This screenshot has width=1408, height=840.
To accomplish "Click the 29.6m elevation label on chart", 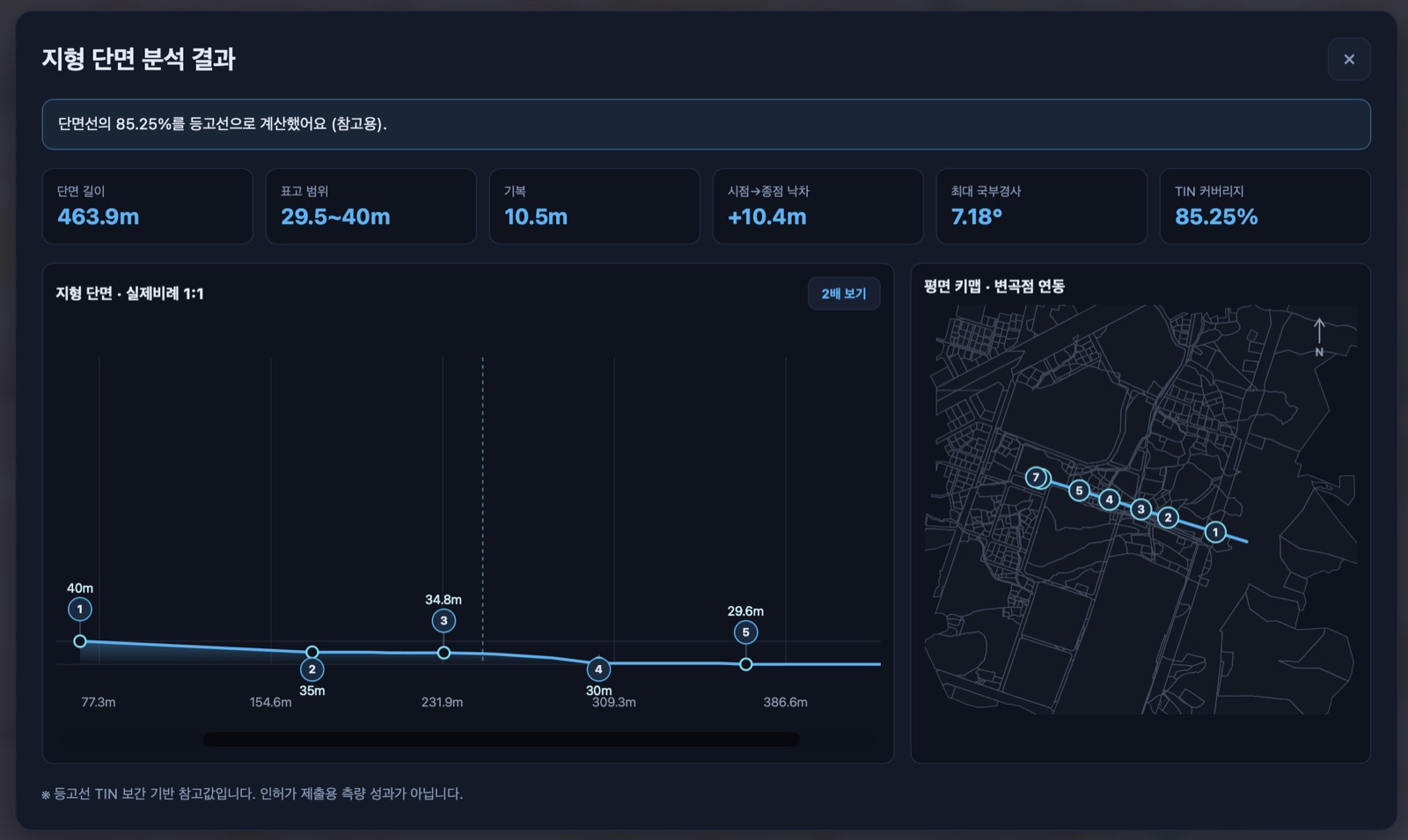I will 745,611.
